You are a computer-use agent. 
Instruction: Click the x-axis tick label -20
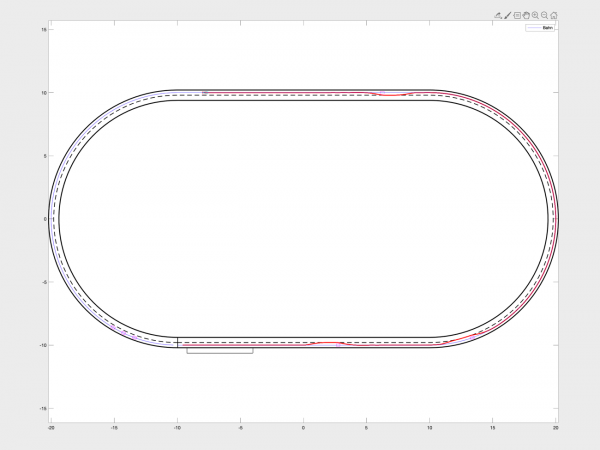pos(51,427)
